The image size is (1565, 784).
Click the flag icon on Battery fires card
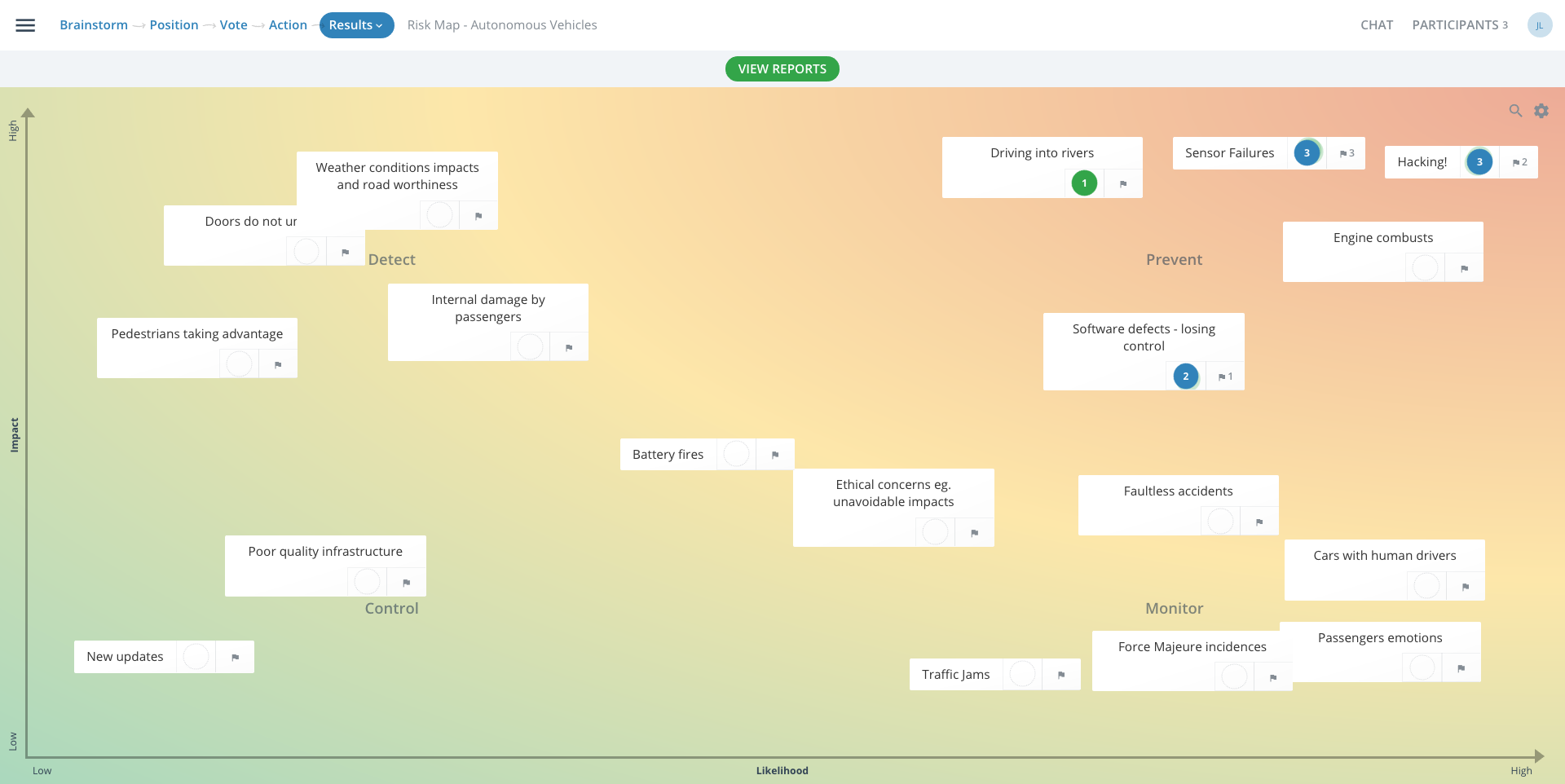tap(774, 454)
